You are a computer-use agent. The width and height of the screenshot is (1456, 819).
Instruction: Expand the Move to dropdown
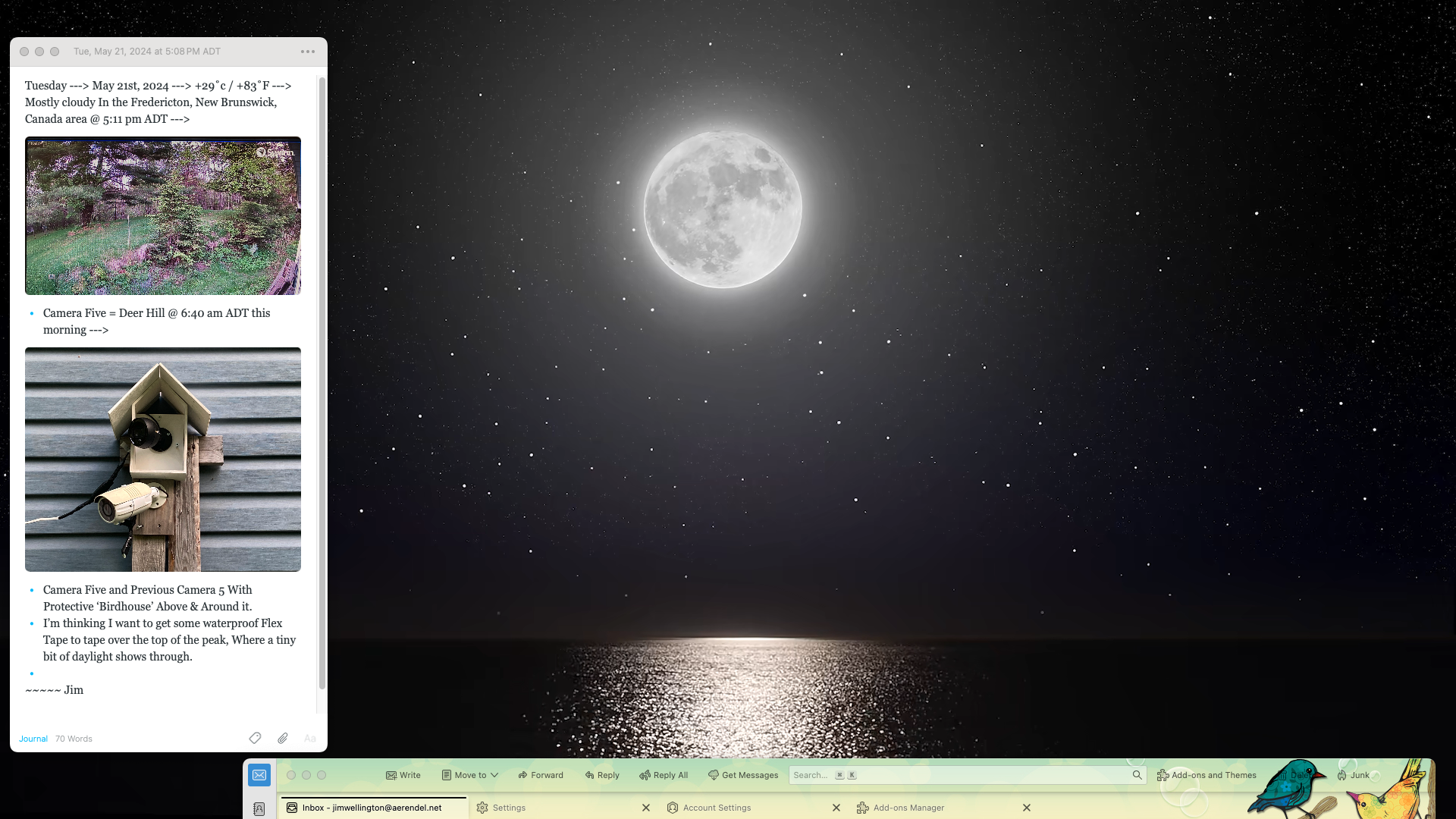[x=469, y=775]
